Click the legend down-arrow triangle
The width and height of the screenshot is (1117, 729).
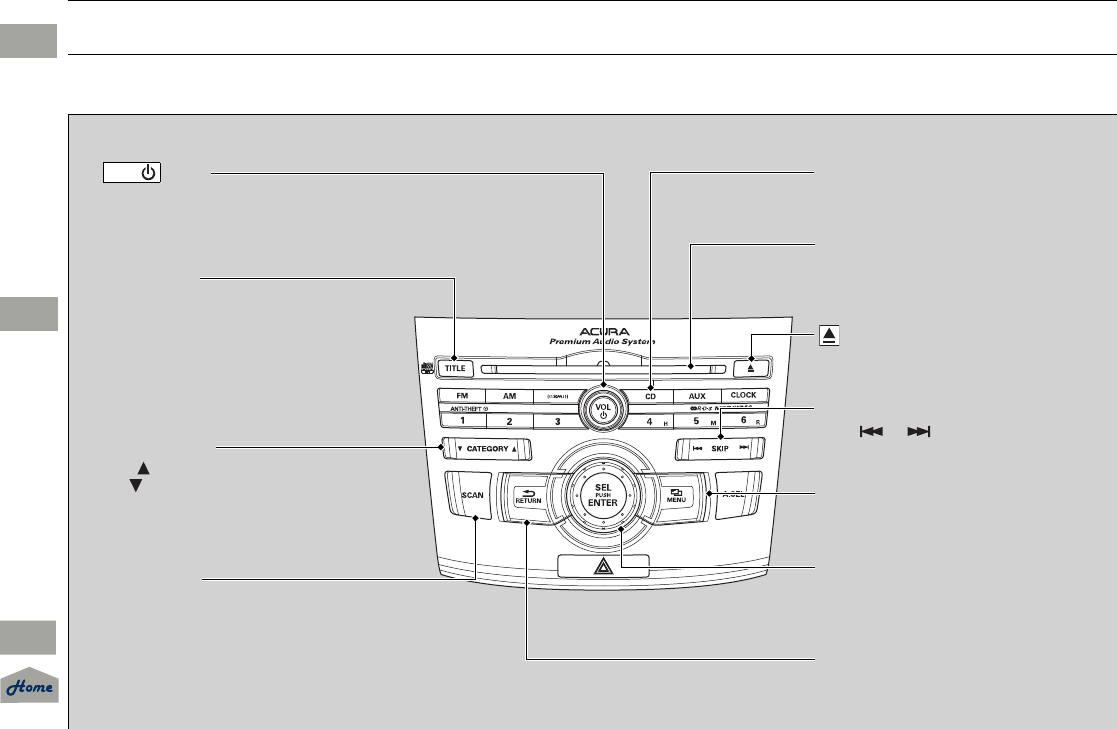click(135, 485)
